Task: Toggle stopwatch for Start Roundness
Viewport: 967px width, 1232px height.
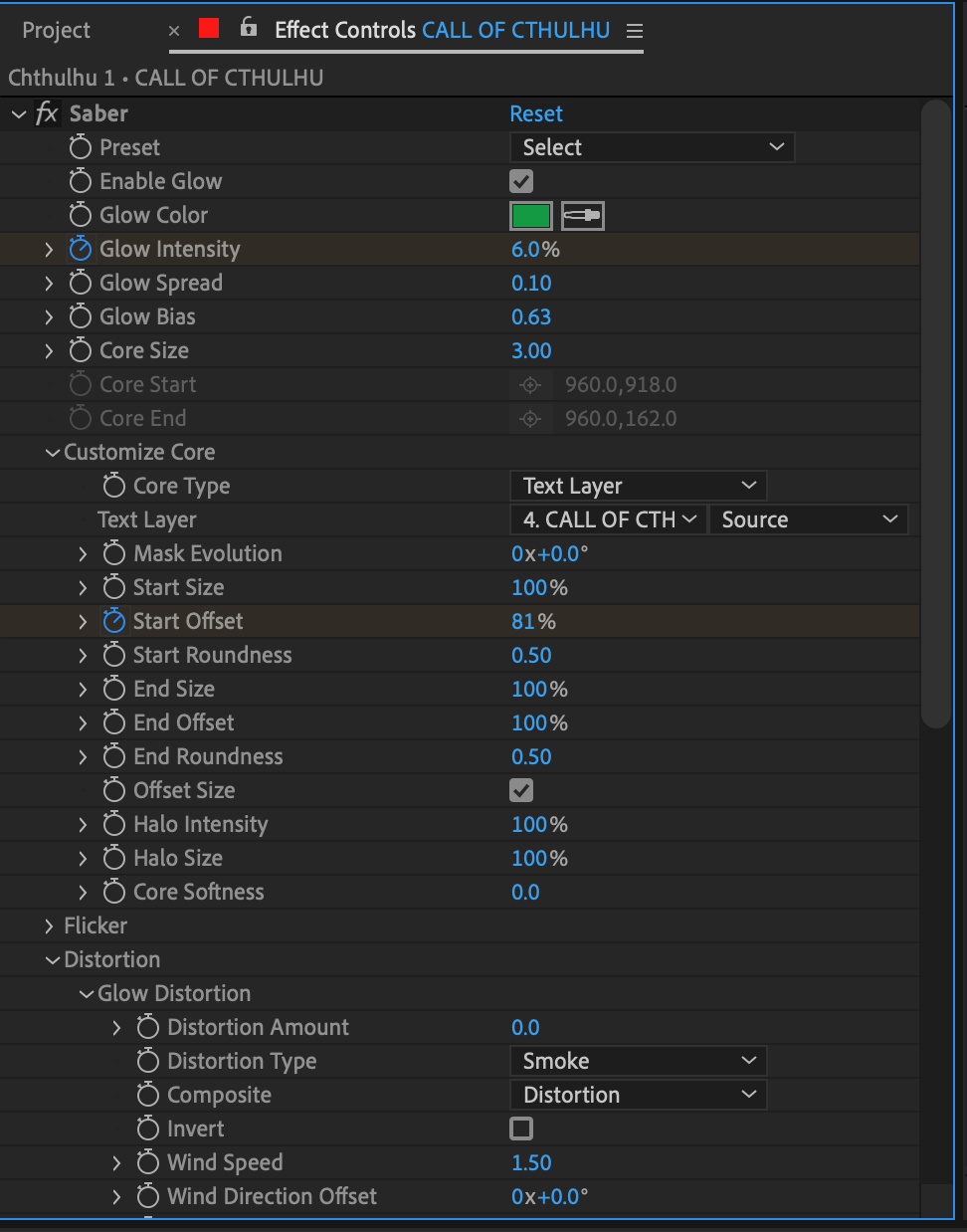Action: (x=114, y=655)
